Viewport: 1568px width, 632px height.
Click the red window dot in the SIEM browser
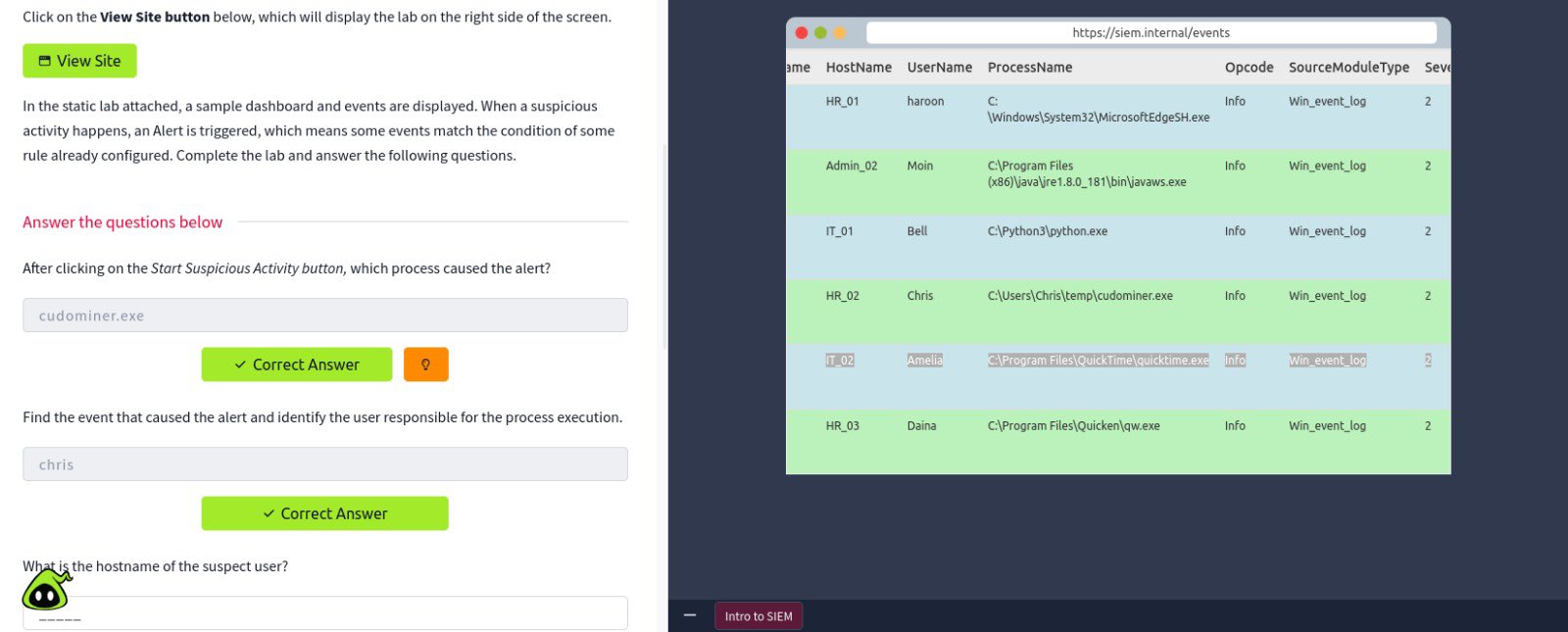click(801, 32)
